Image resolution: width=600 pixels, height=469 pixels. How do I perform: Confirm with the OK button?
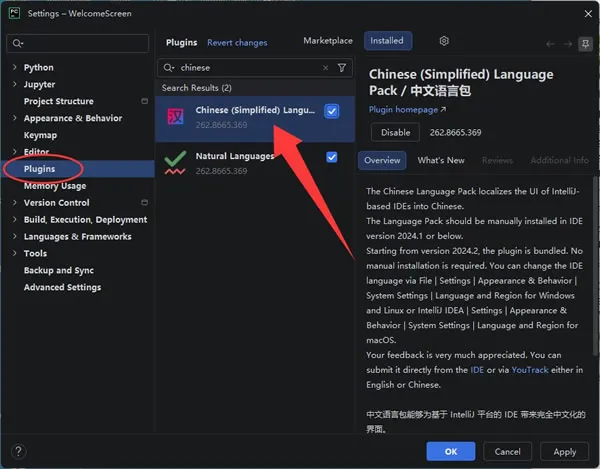(x=451, y=451)
